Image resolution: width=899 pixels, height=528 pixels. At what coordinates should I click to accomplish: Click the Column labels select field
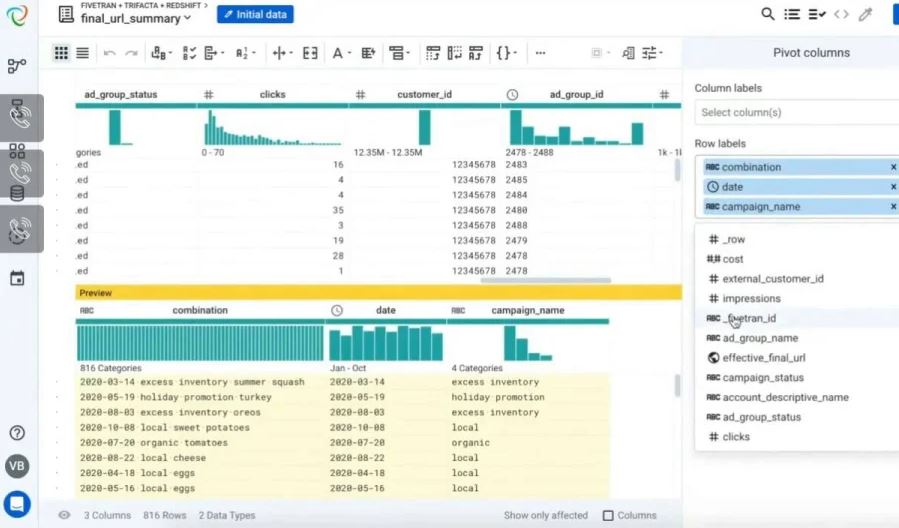[797, 112]
